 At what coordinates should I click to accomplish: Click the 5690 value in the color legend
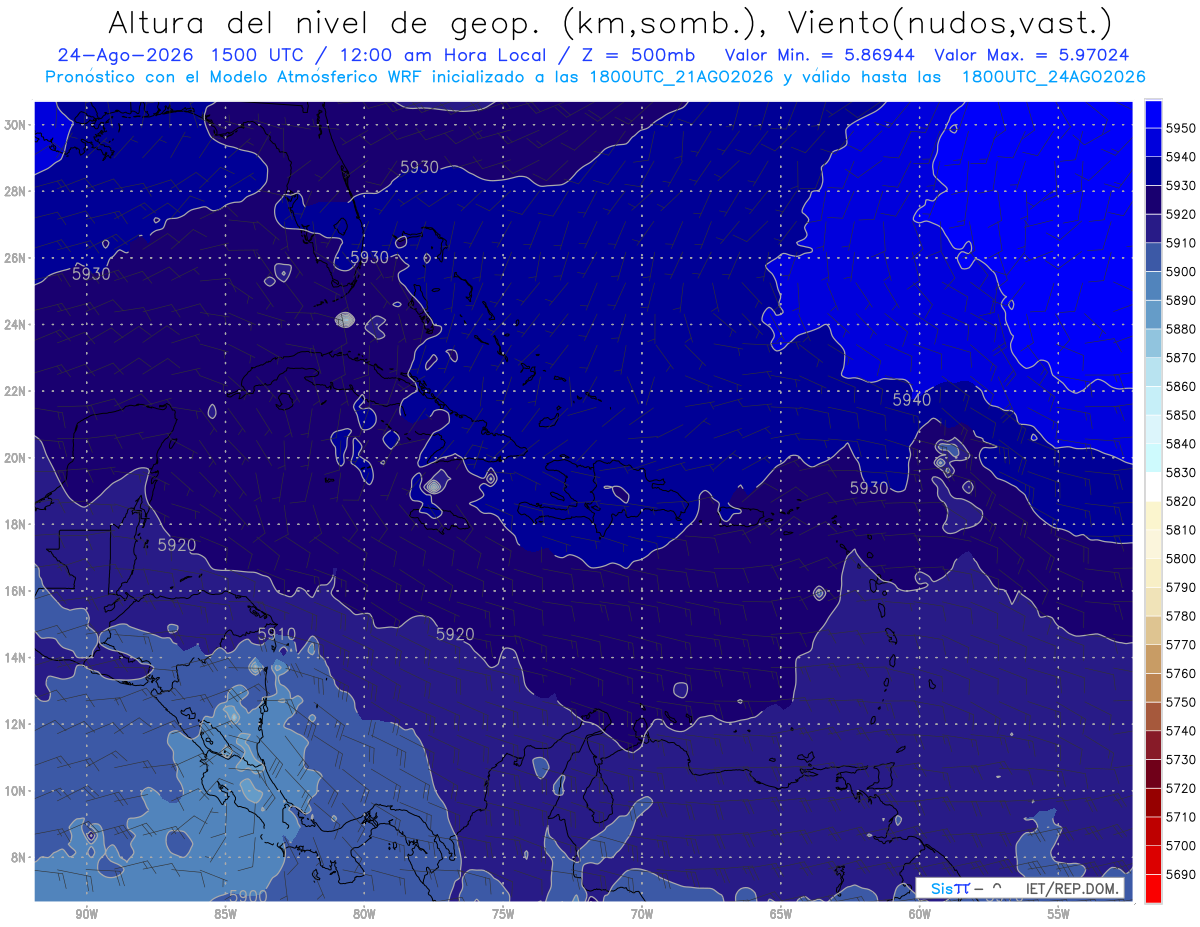click(x=1181, y=874)
